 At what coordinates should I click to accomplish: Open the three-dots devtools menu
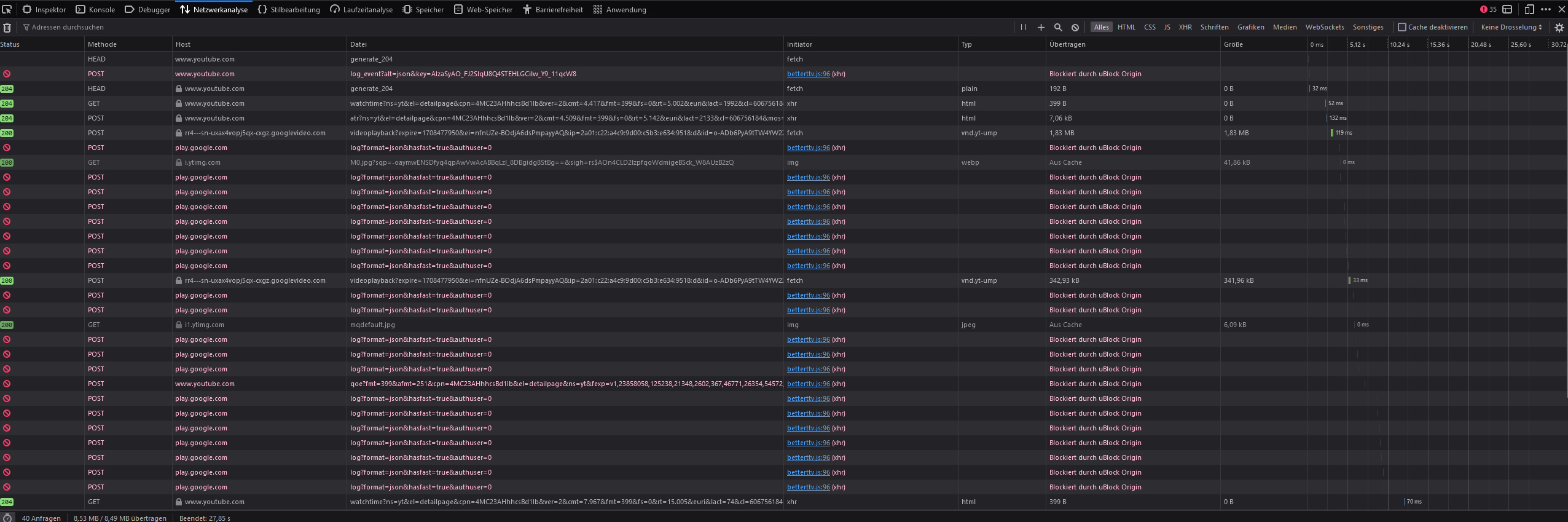[1546, 9]
